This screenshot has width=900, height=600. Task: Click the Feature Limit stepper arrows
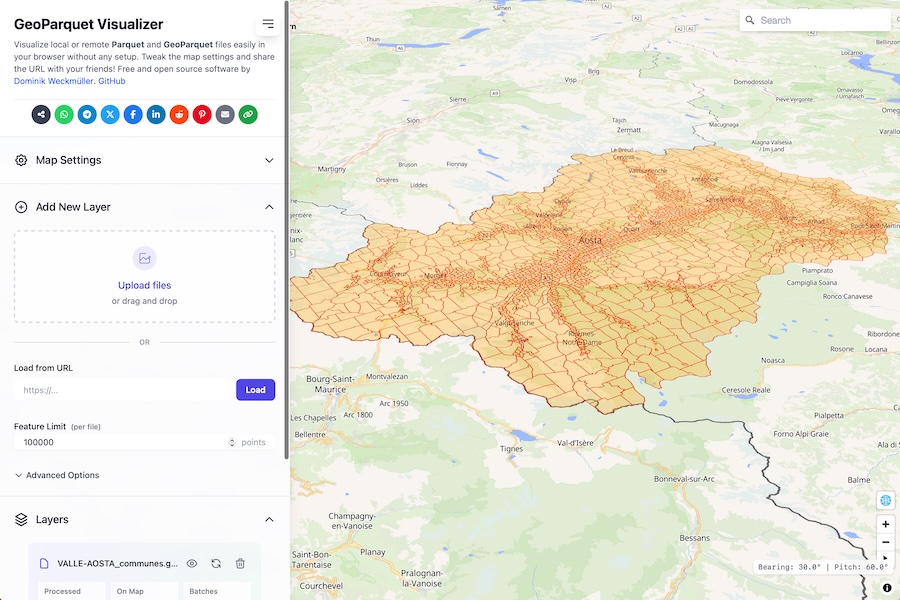tap(232, 442)
